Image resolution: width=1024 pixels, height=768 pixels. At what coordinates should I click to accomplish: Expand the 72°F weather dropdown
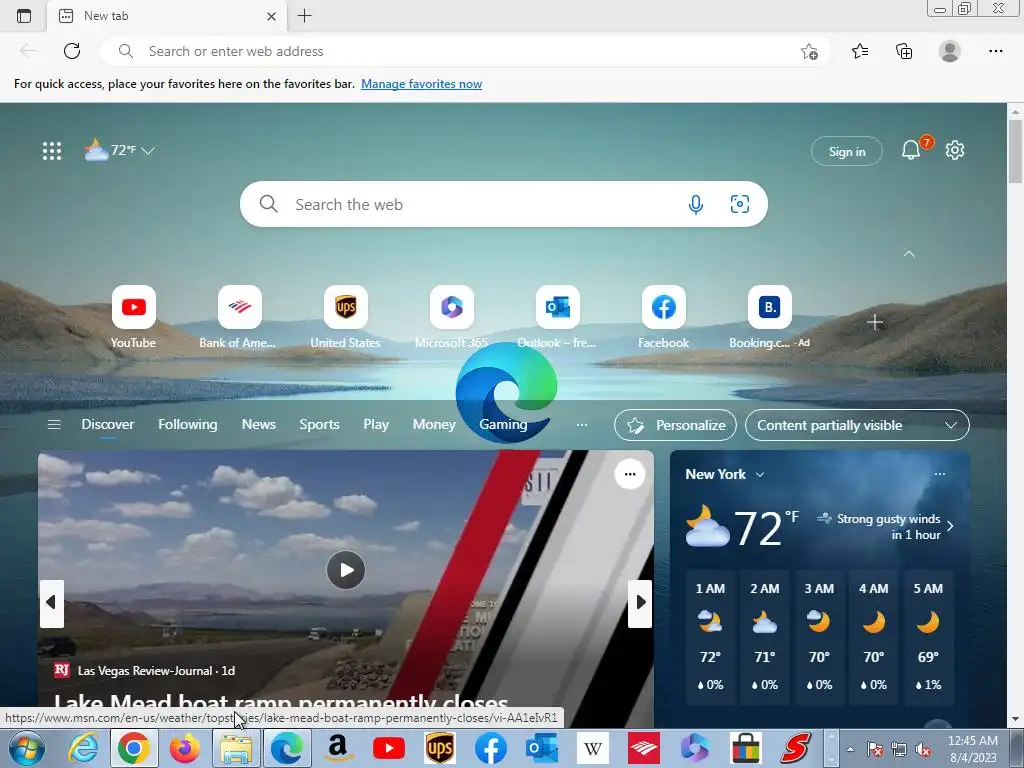point(148,151)
